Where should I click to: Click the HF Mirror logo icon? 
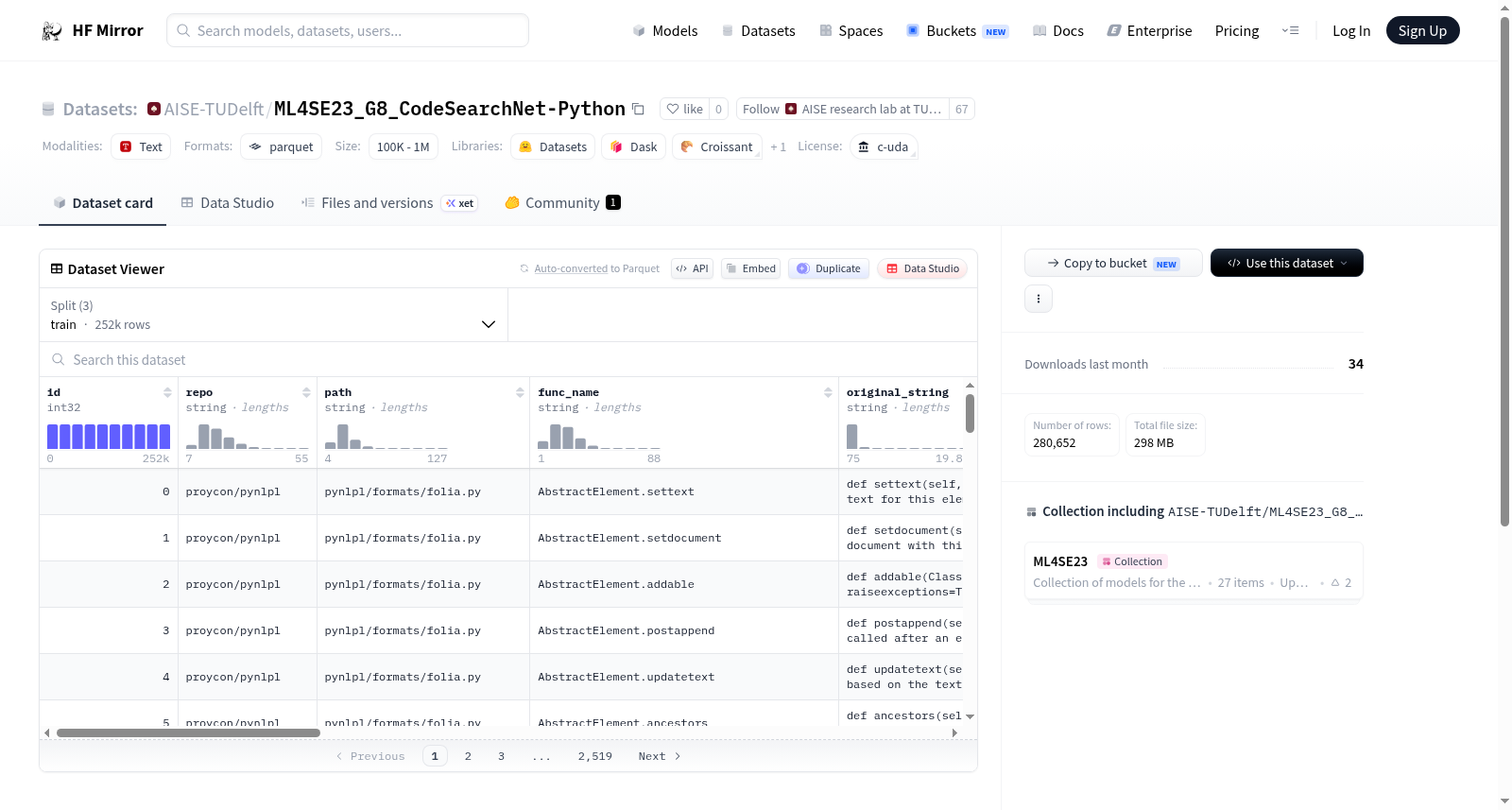pos(52,31)
